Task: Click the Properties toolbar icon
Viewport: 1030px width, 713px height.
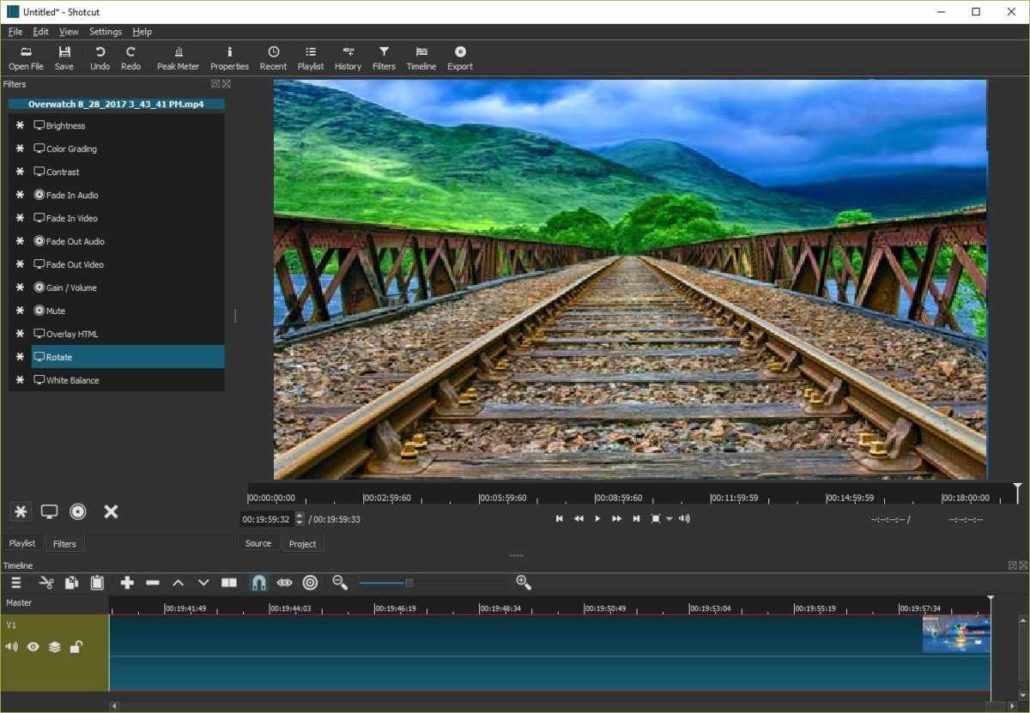Action: tap(229, 58)
